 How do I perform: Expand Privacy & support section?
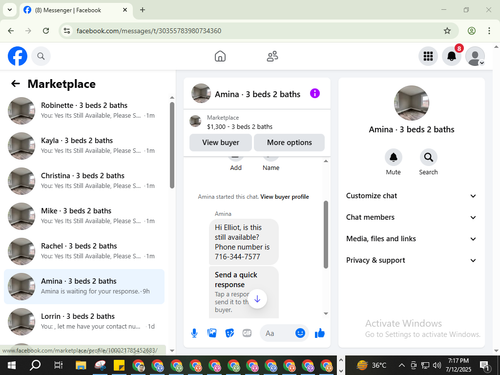(411, 260)
